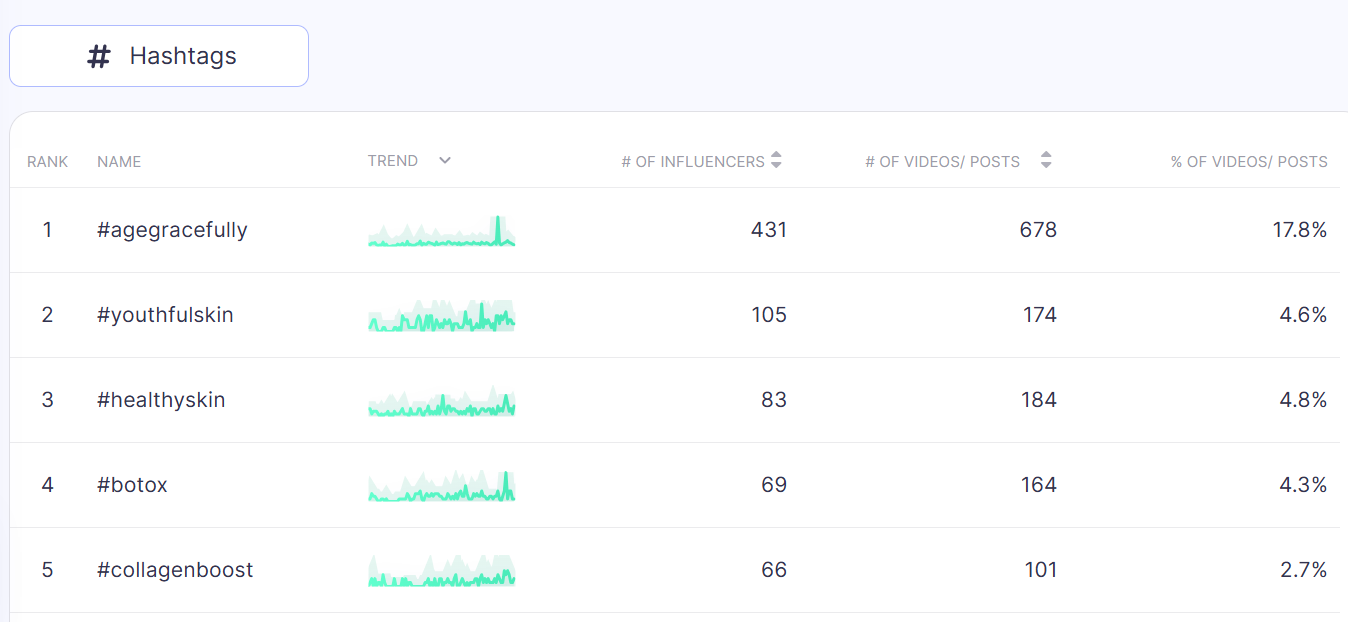Click the % OF VIDEOS/ POSTS header

(1249, 161)
